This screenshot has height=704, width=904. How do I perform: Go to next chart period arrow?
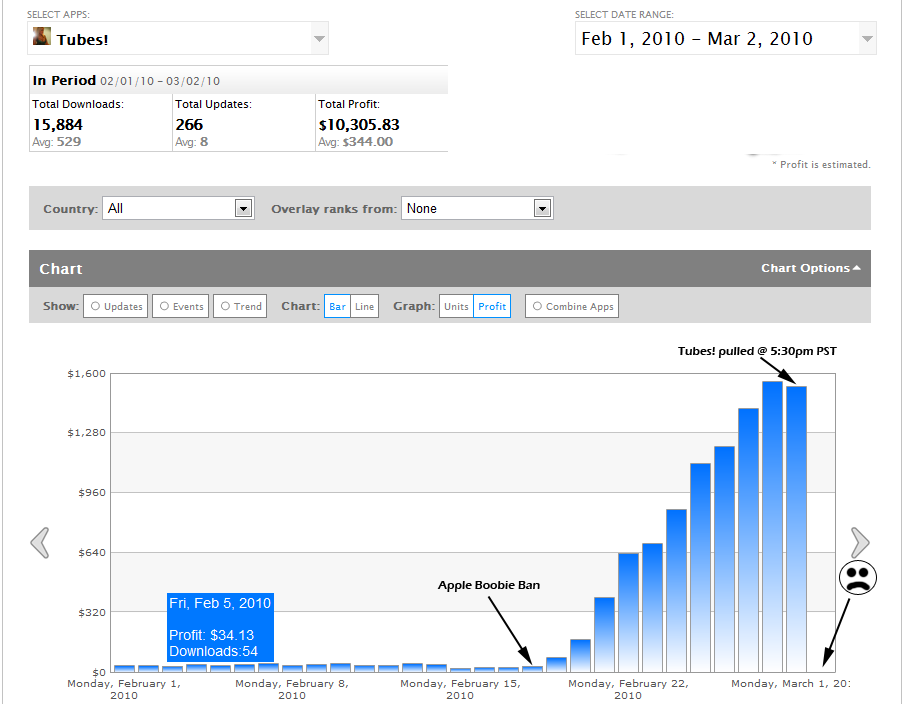click(860, 542)
